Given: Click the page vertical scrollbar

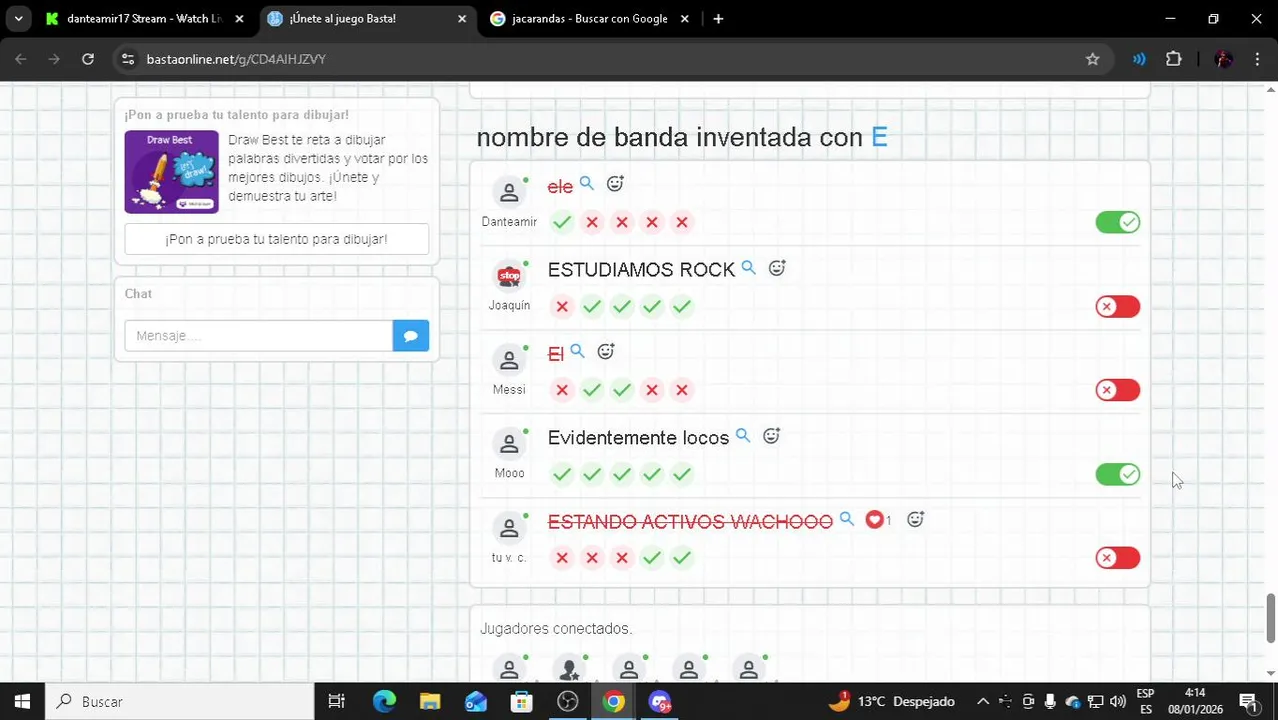Looking at the screenshot, I should pos(1271,618).
